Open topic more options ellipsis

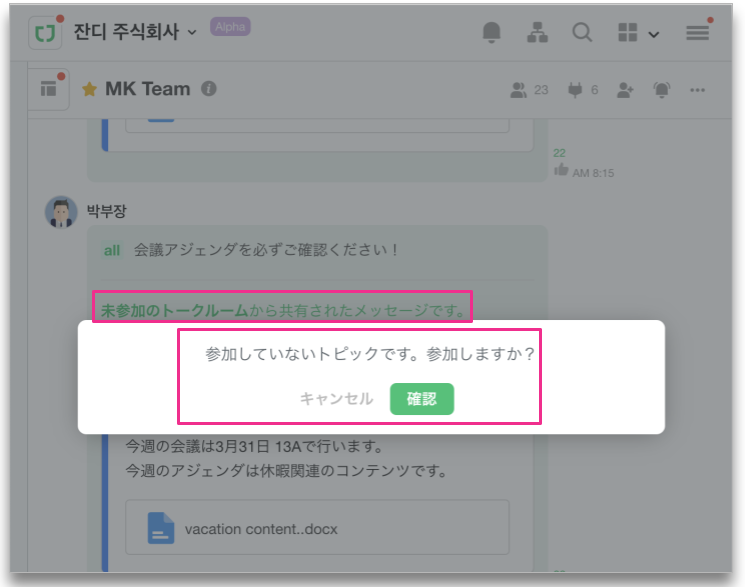(x=697, y=90)
